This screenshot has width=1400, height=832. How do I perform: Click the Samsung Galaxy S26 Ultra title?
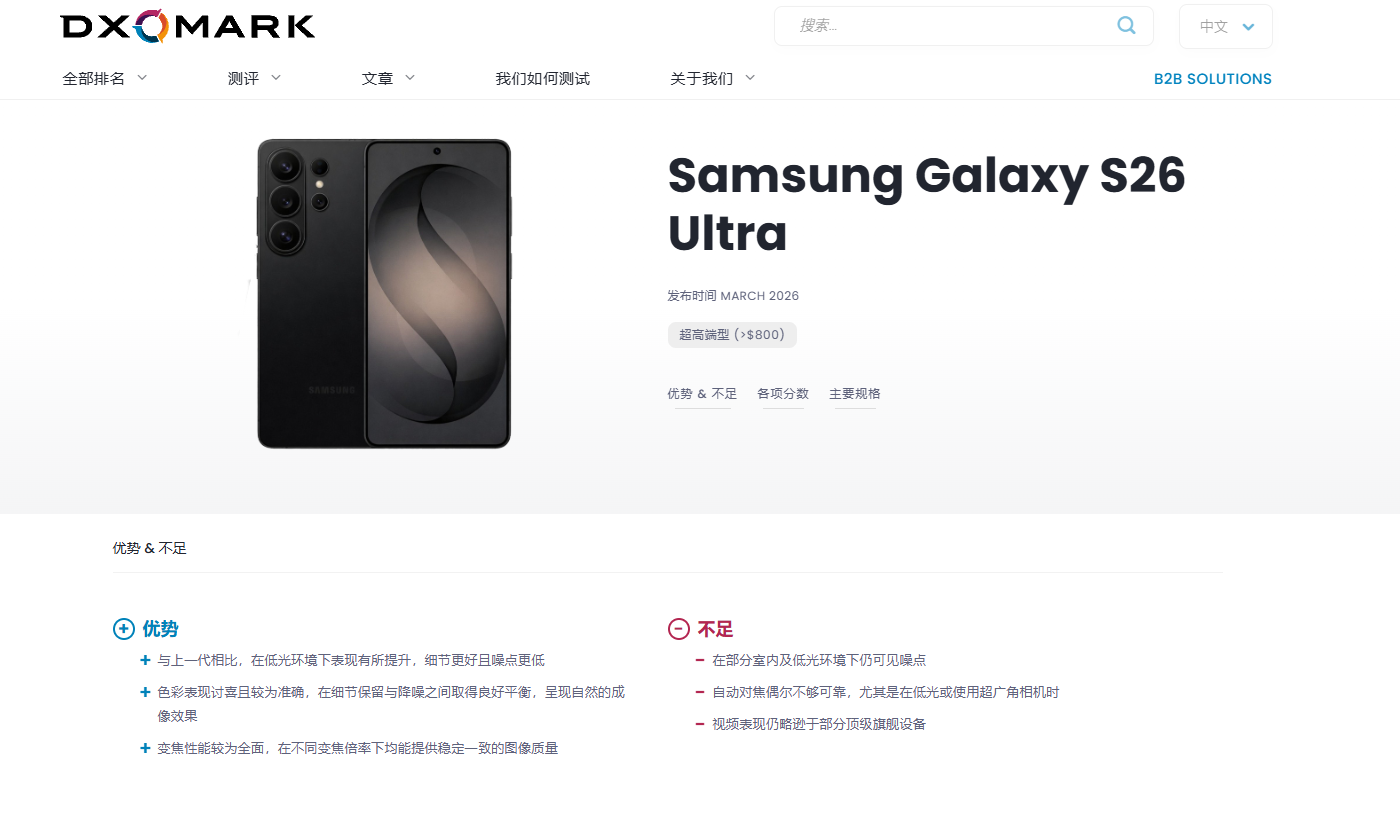926,204
